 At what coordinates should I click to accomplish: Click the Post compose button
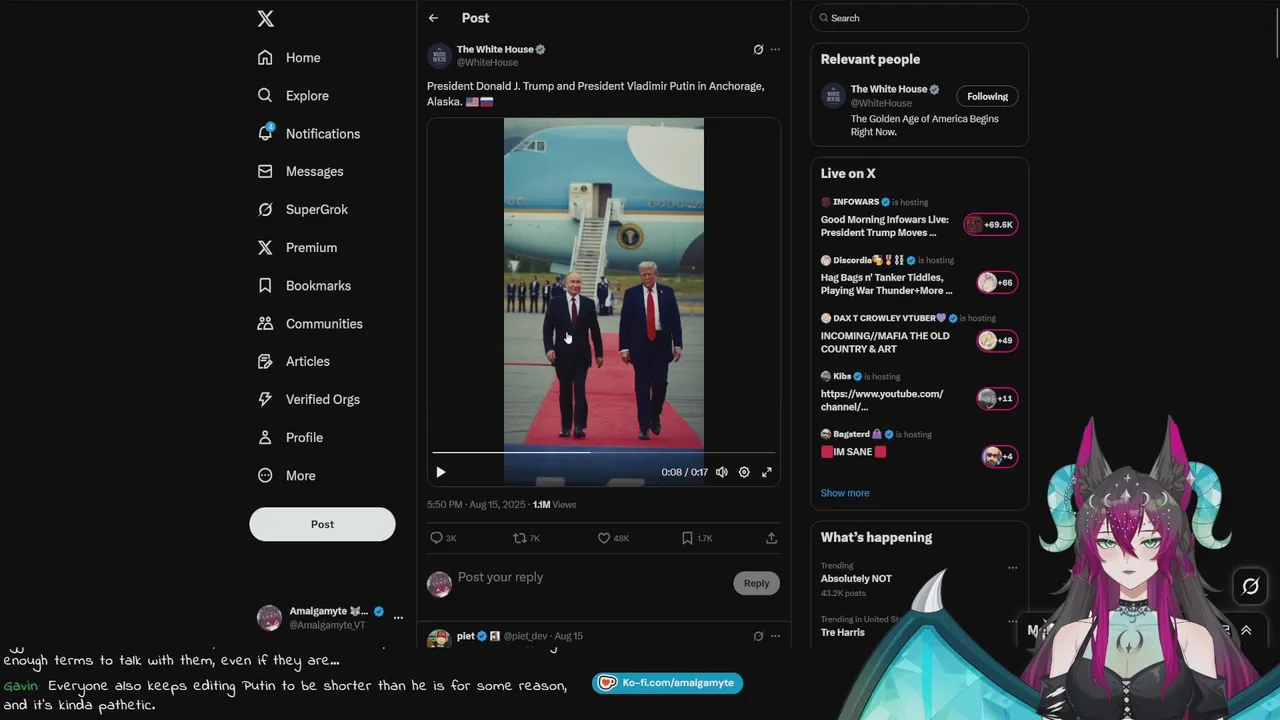322,524
